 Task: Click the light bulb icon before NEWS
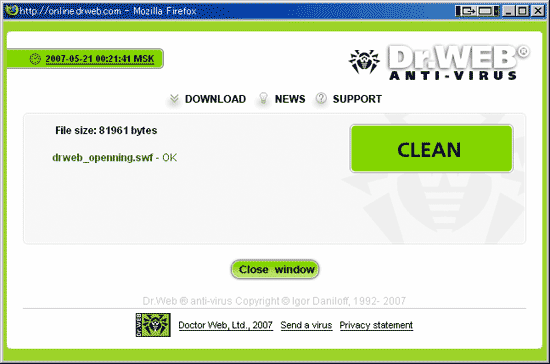click(x=263, y=99)
